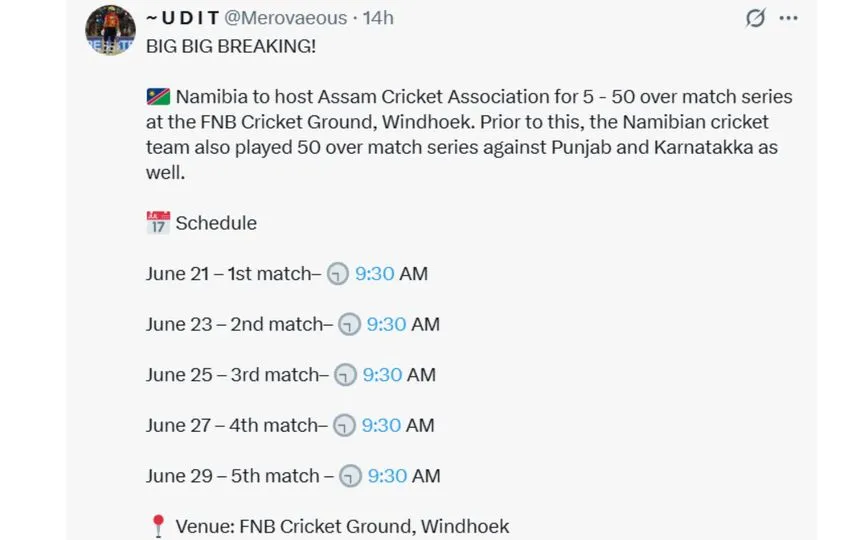Screen dimensions: 864x540
Task: Click the clock icon for 5th match
Action: pos(350,476)
